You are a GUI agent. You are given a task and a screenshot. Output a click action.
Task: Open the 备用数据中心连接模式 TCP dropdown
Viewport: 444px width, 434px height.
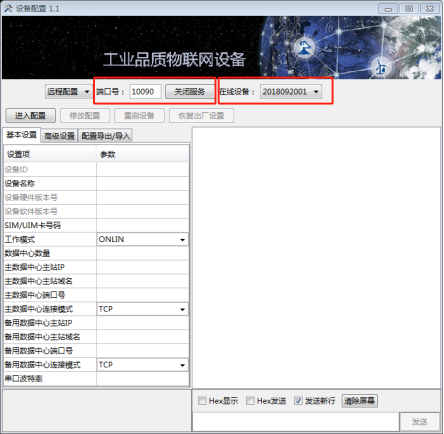tap(142, 365)
